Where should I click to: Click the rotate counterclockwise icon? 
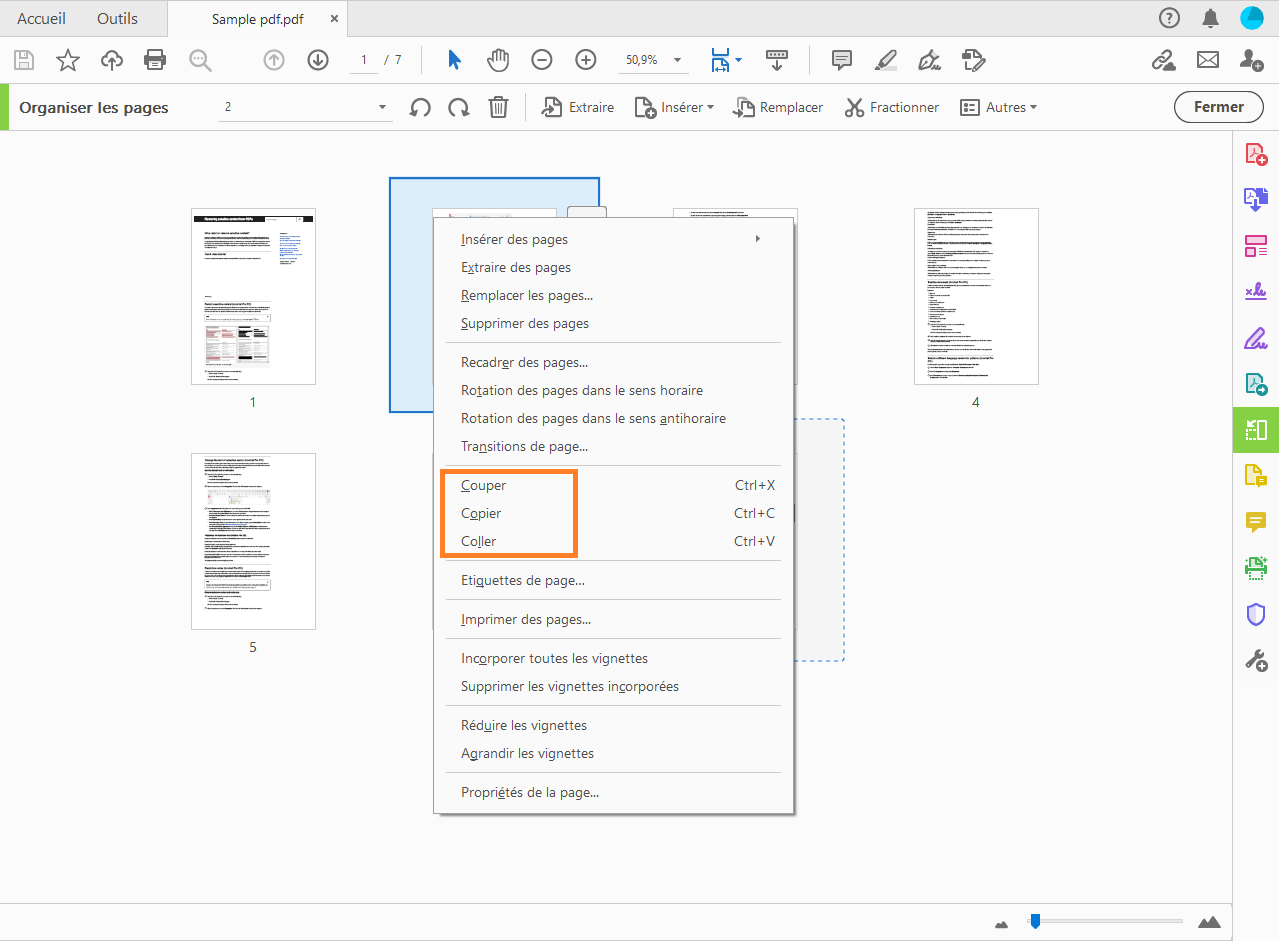(420, 106)
